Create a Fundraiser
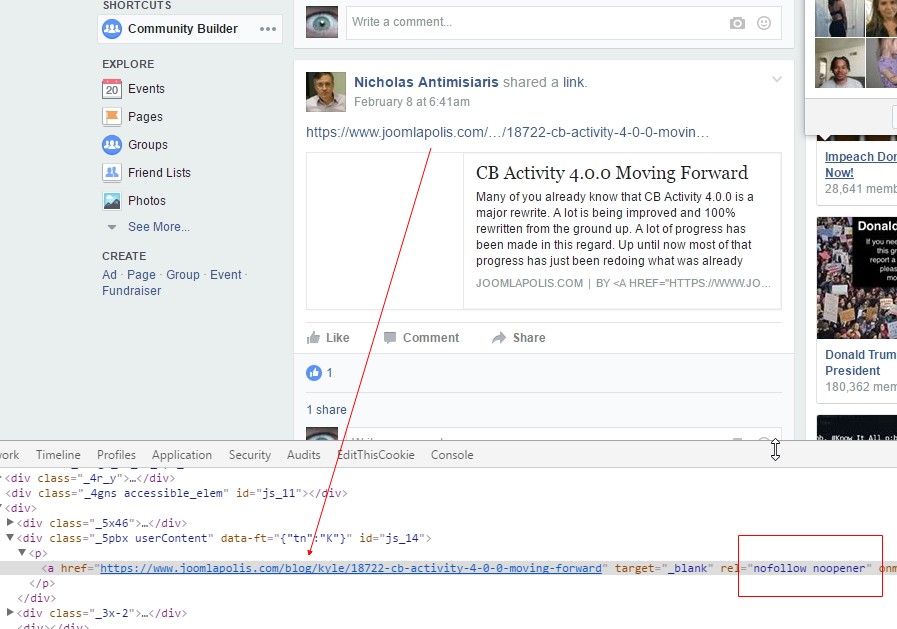This screenshot has height=629, width=897. point(132,291)
